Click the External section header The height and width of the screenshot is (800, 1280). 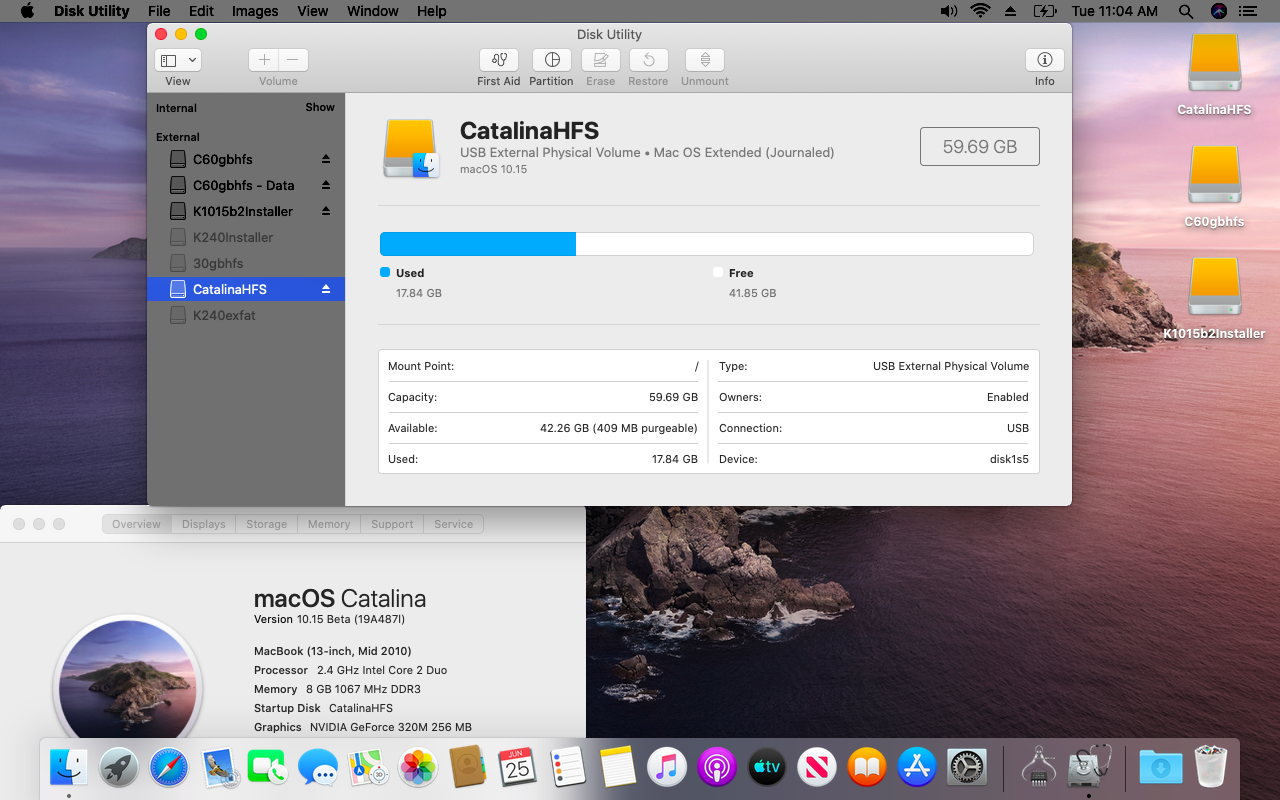pyautogui.click(x=178, y=137)
